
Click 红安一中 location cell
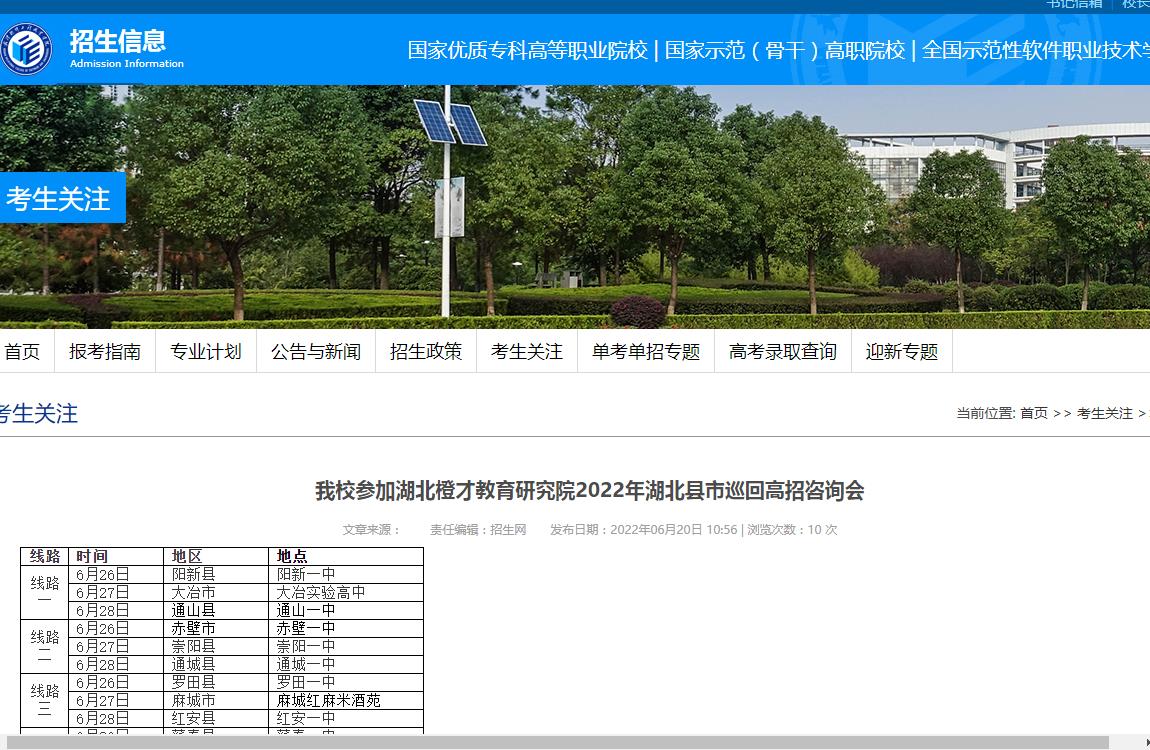click(x=346, y=718)
